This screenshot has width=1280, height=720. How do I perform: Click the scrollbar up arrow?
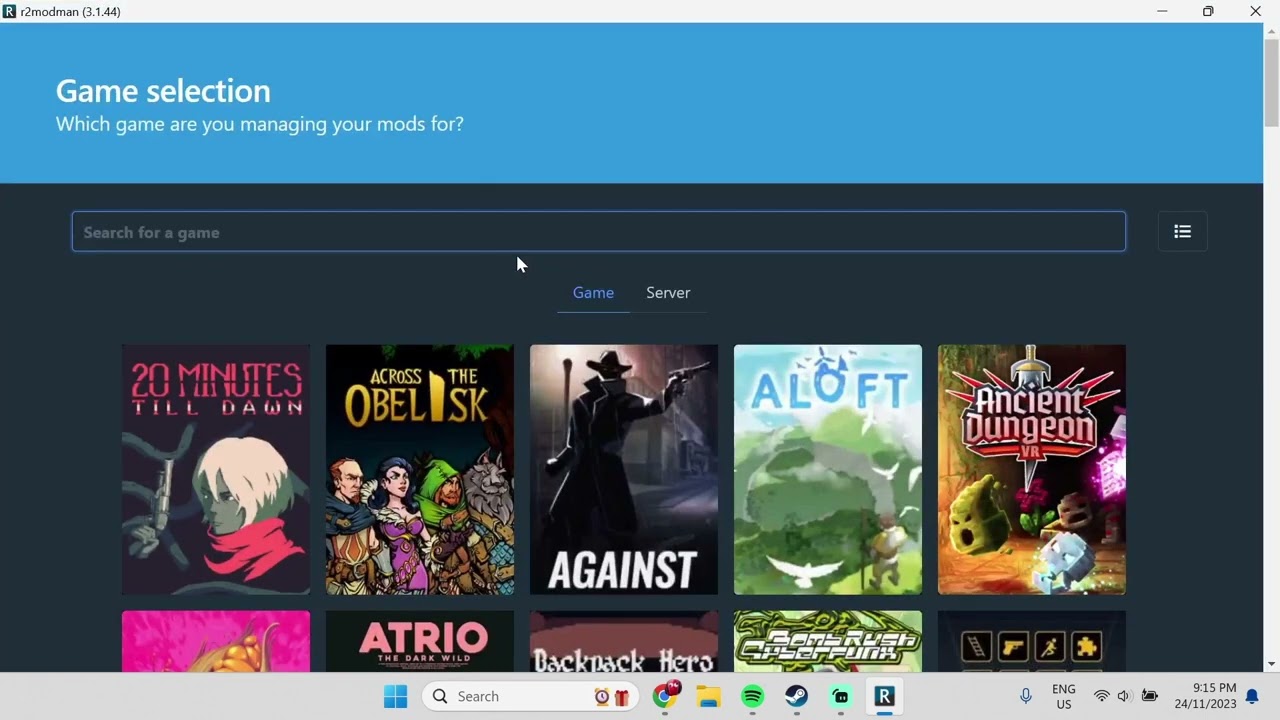[1272, 31]
